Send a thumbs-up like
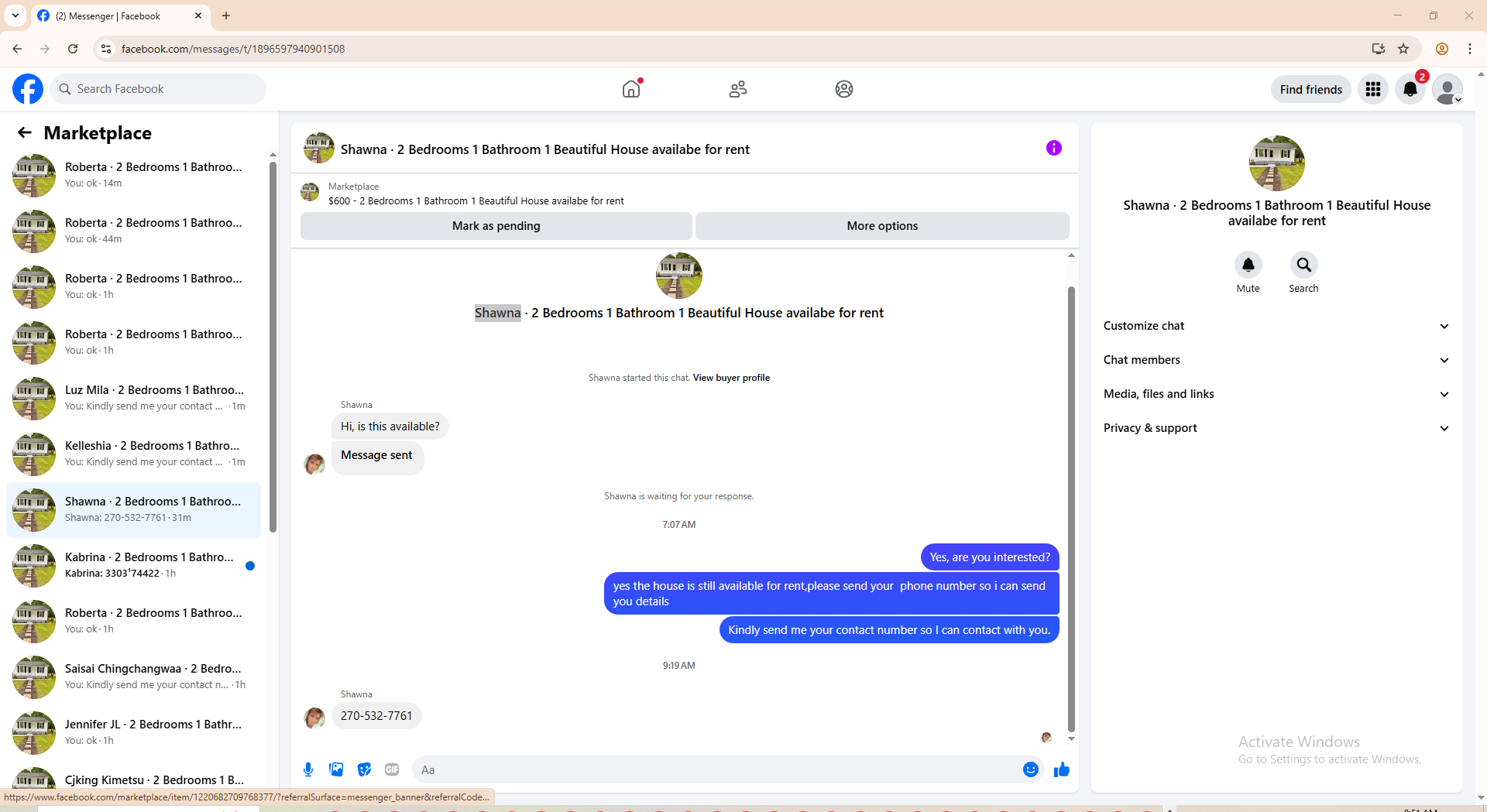This screenshot has height=812, width=1487. (1061, 769)
